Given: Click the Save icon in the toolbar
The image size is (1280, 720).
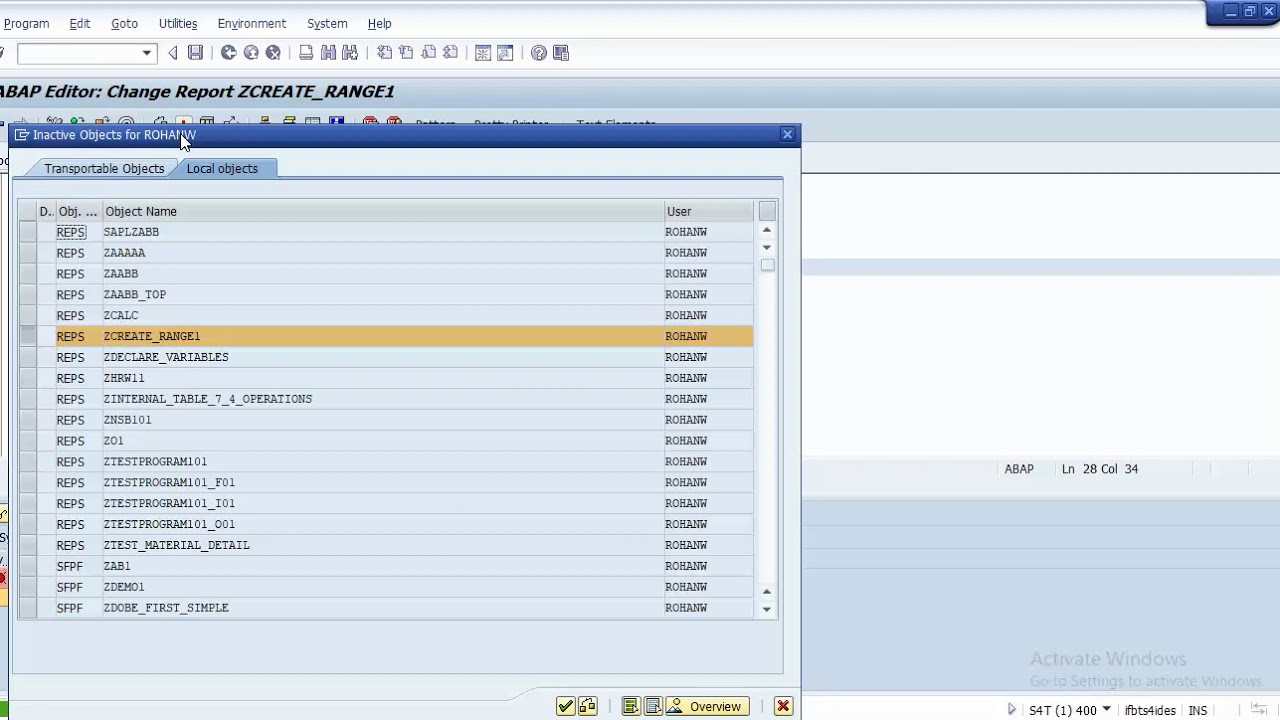Looking at the screenshot, I should [x=196, y=53].
